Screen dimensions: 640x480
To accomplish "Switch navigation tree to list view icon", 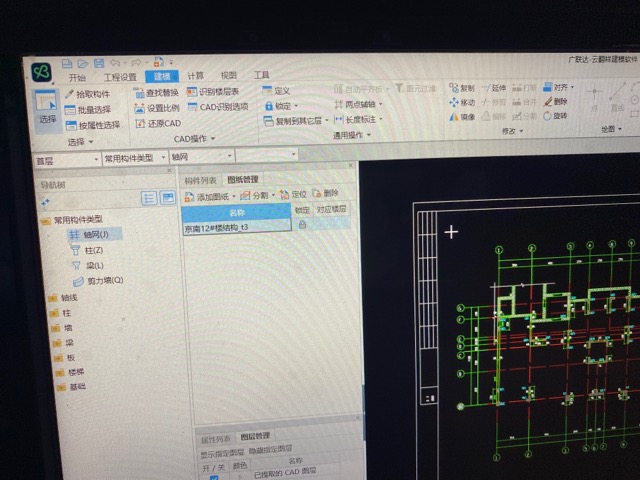I will pos(149,198).
